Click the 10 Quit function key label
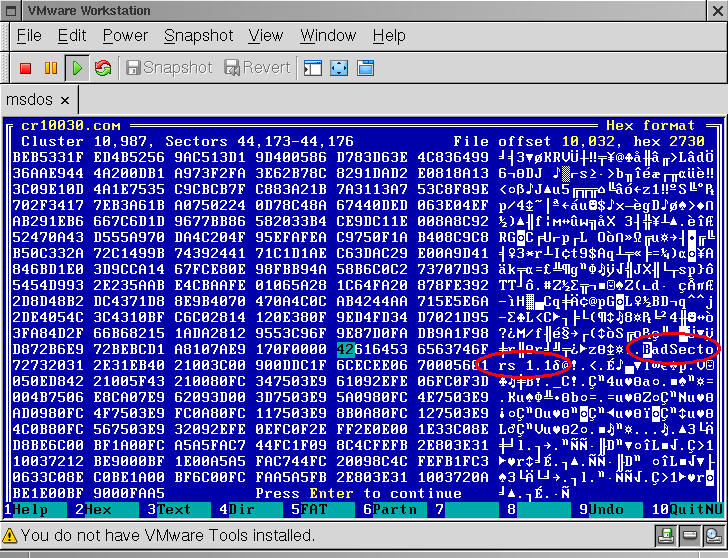 (687, 510)
